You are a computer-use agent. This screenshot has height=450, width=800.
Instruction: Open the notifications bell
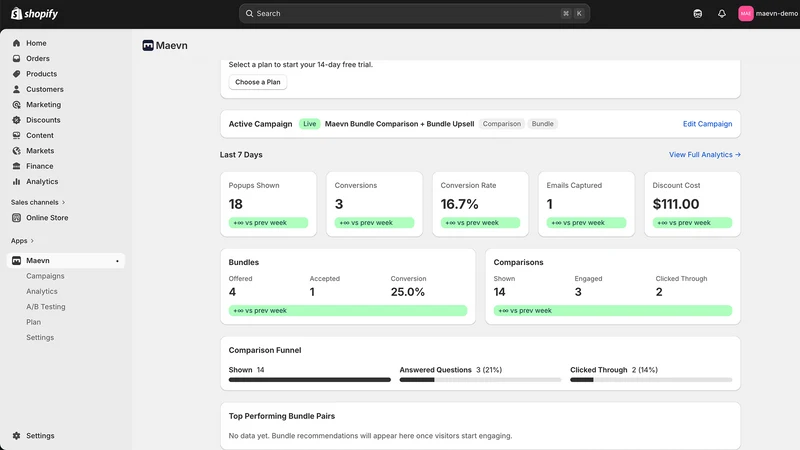(x=721, y=14)
